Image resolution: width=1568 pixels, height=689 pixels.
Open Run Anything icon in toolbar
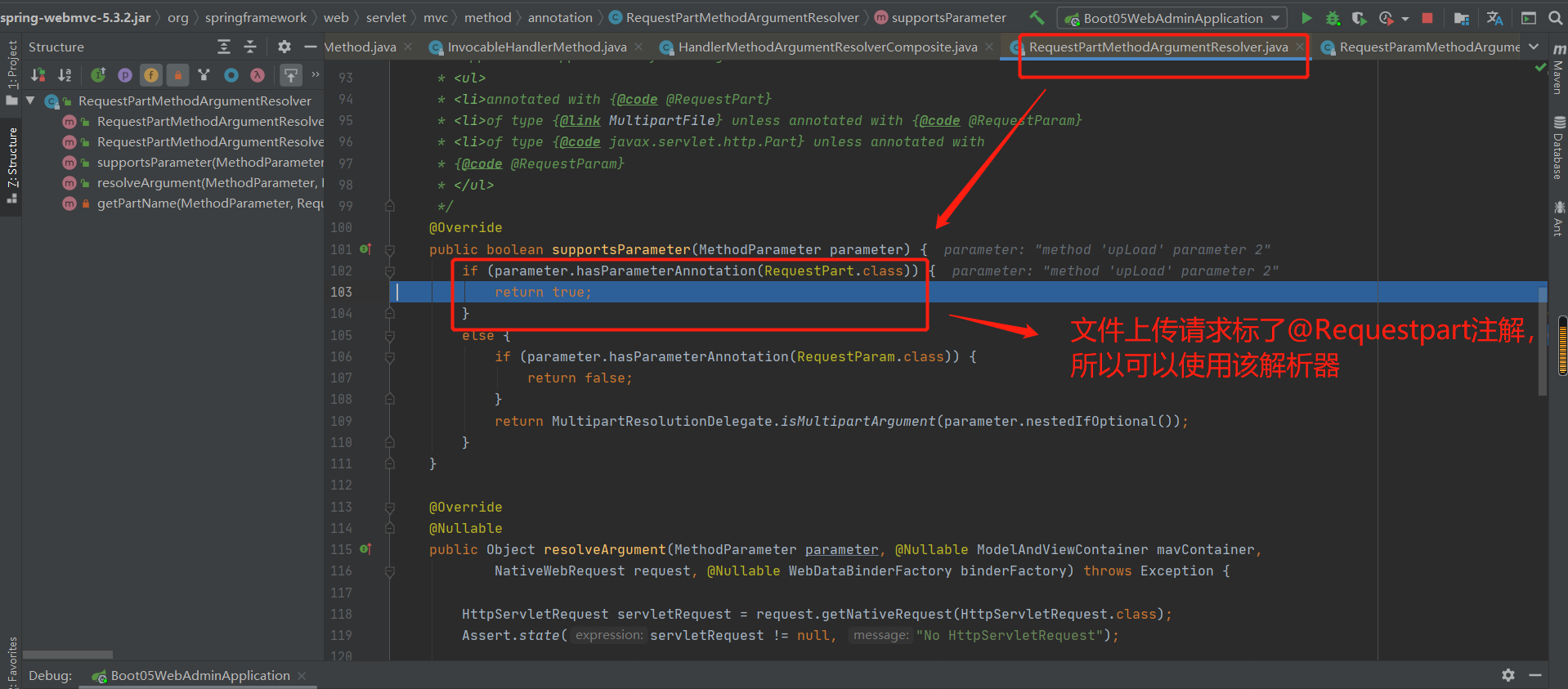1528,17
